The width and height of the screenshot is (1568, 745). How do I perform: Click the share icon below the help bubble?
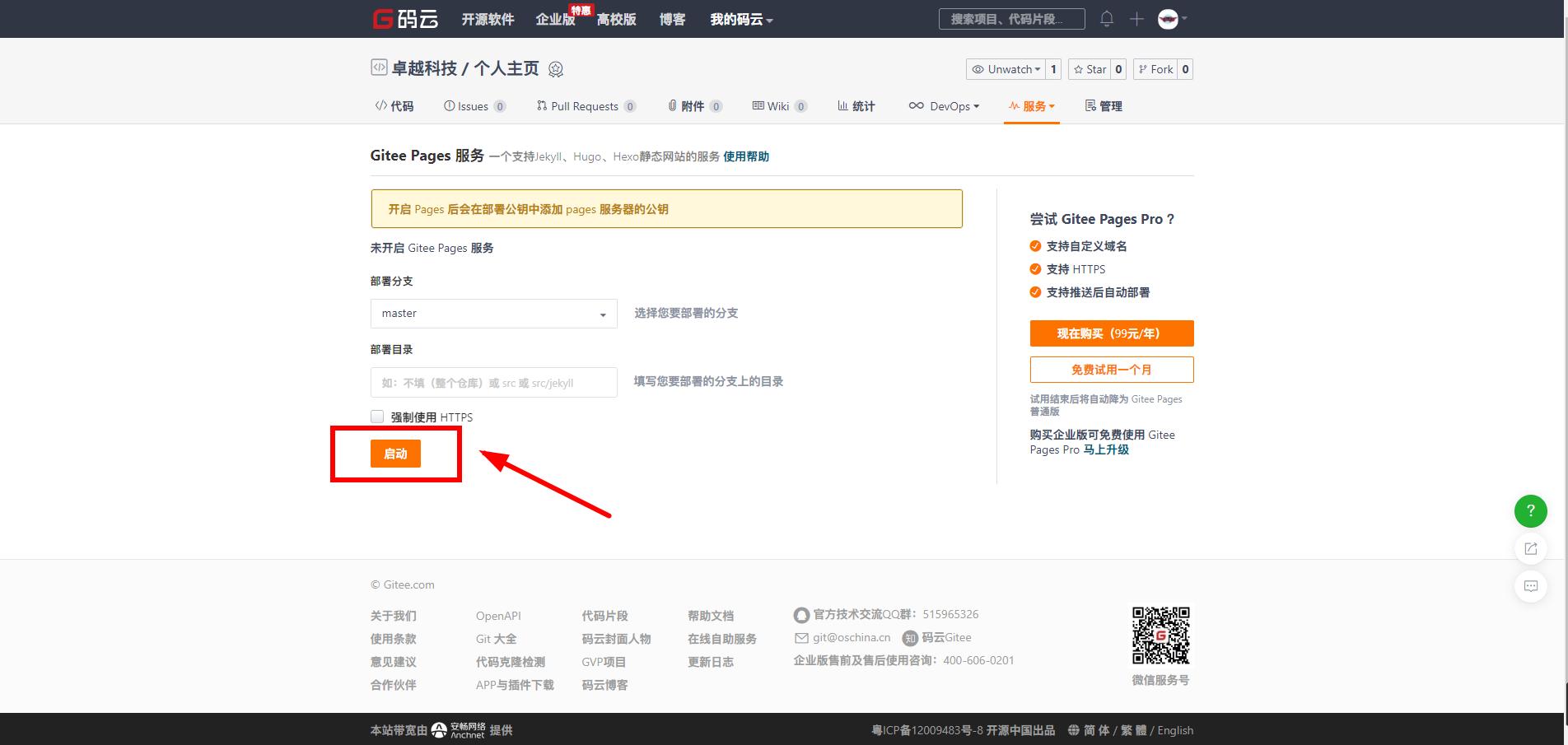(1530, 549)
